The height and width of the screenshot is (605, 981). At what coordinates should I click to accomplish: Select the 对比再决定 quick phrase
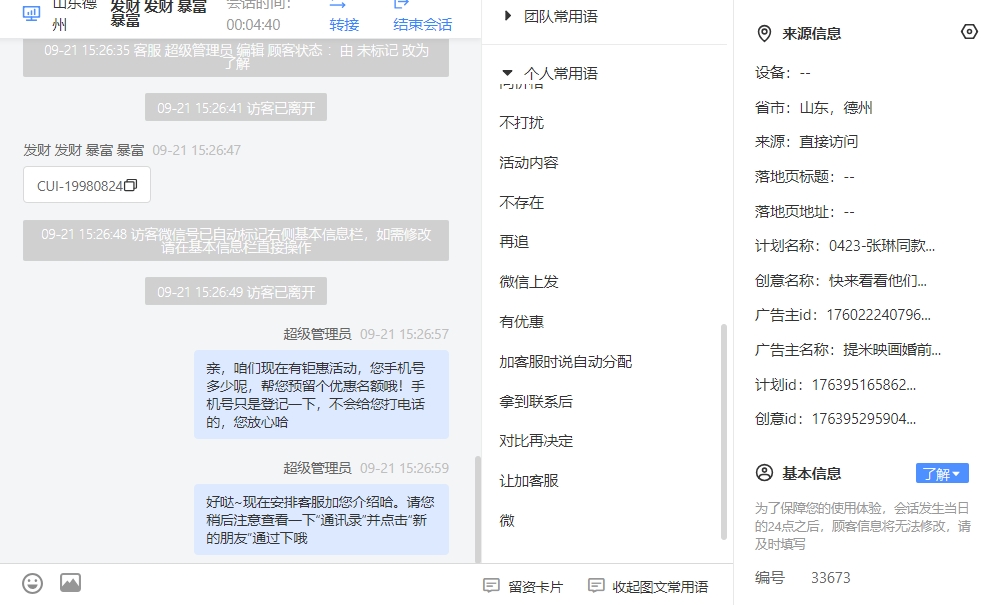pos(536,441)
